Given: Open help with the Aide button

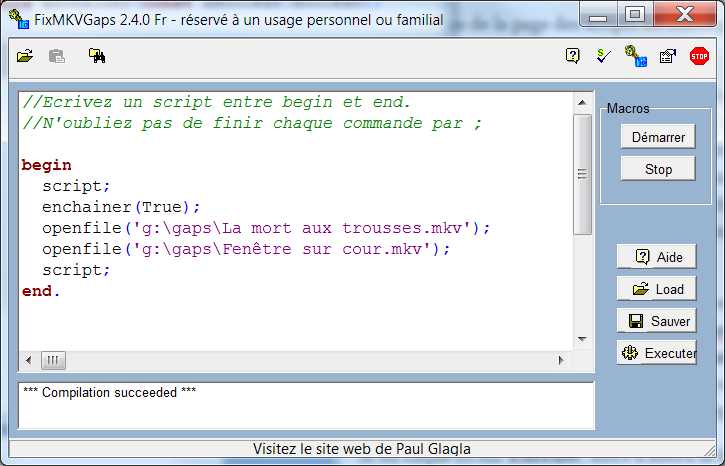Looking at the screenshot, I should [x=656, y=257].
